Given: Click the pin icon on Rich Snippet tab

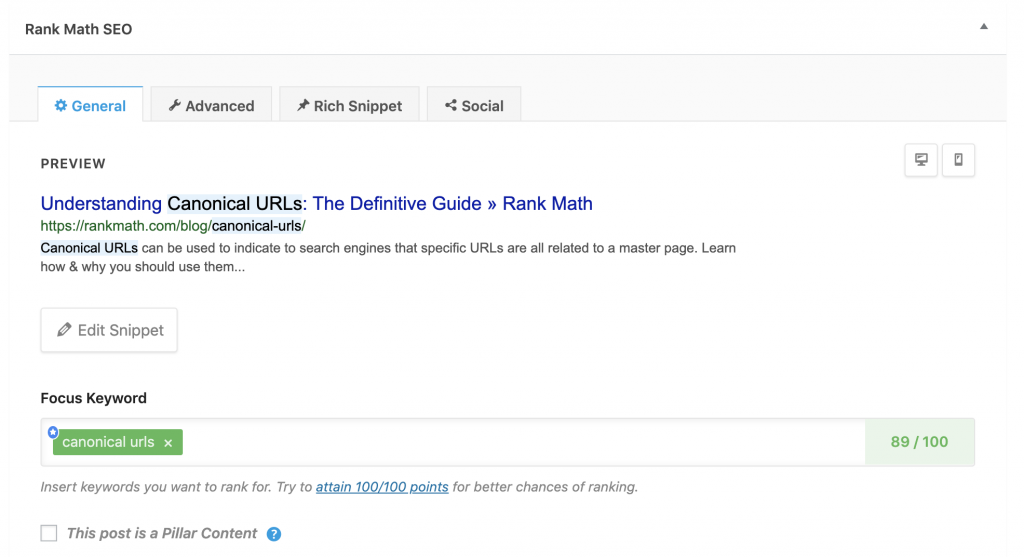Looking at the screenshot, I should pyautogui.click(x=302, y=105).
